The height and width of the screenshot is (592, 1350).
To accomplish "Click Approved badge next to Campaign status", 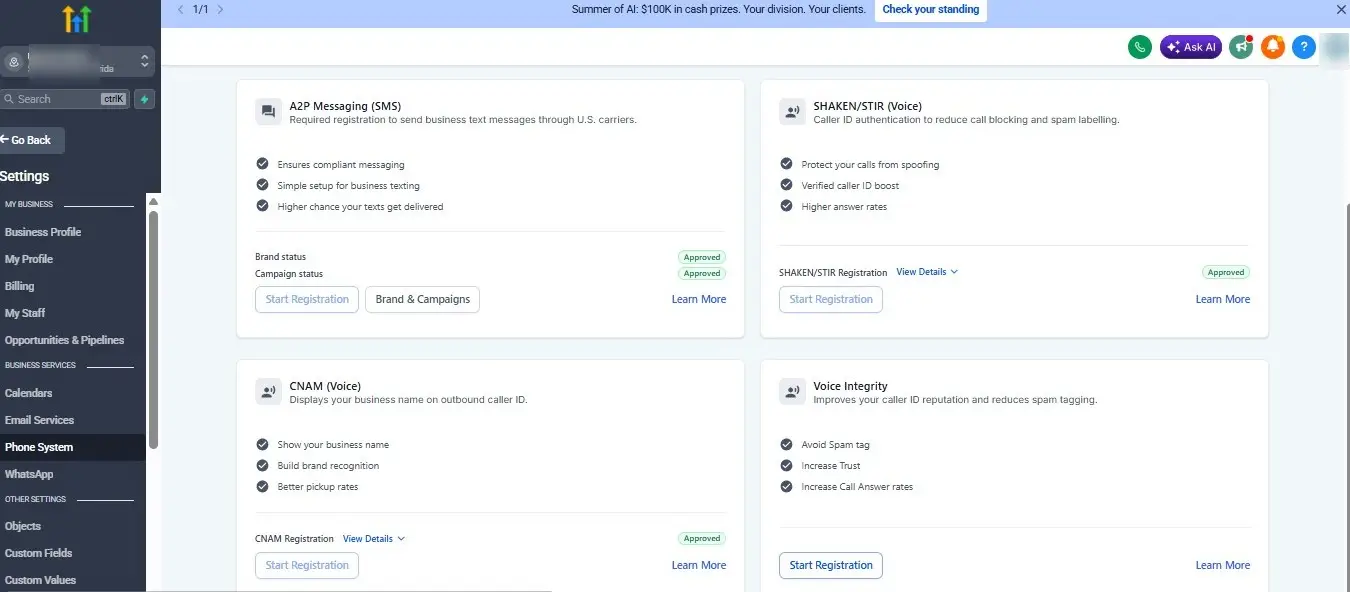I will click(702, 273).
